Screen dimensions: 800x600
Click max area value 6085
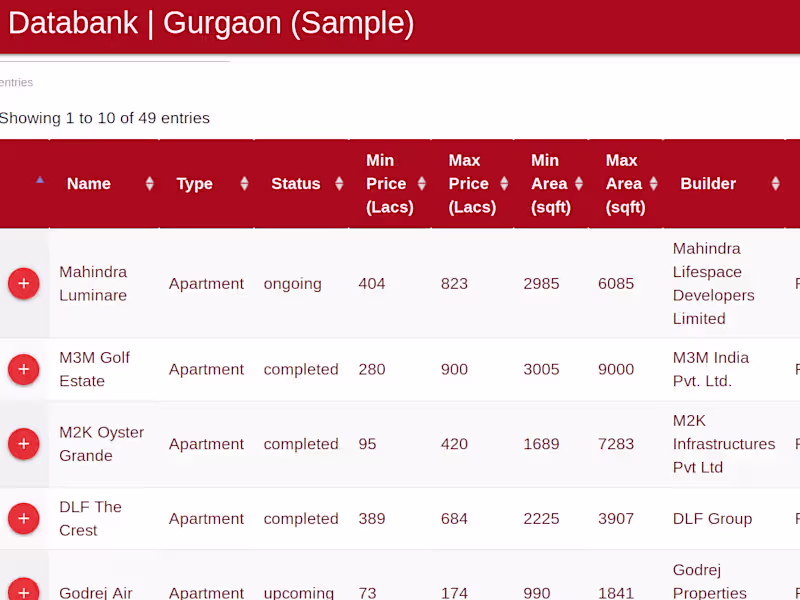[616, 284]
